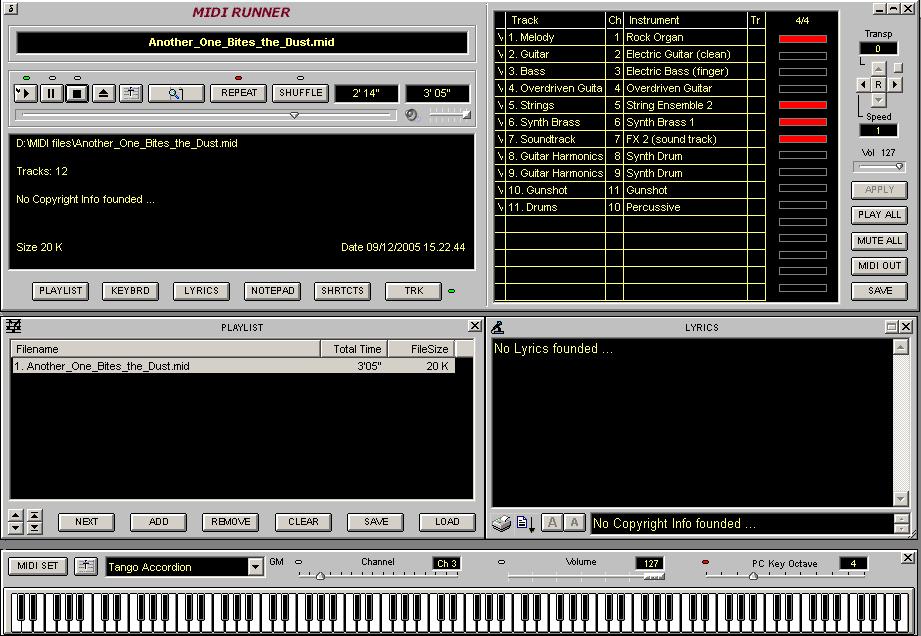
Task: Move playlist item to bottom arrow
Action: click(x=34, y=528)
